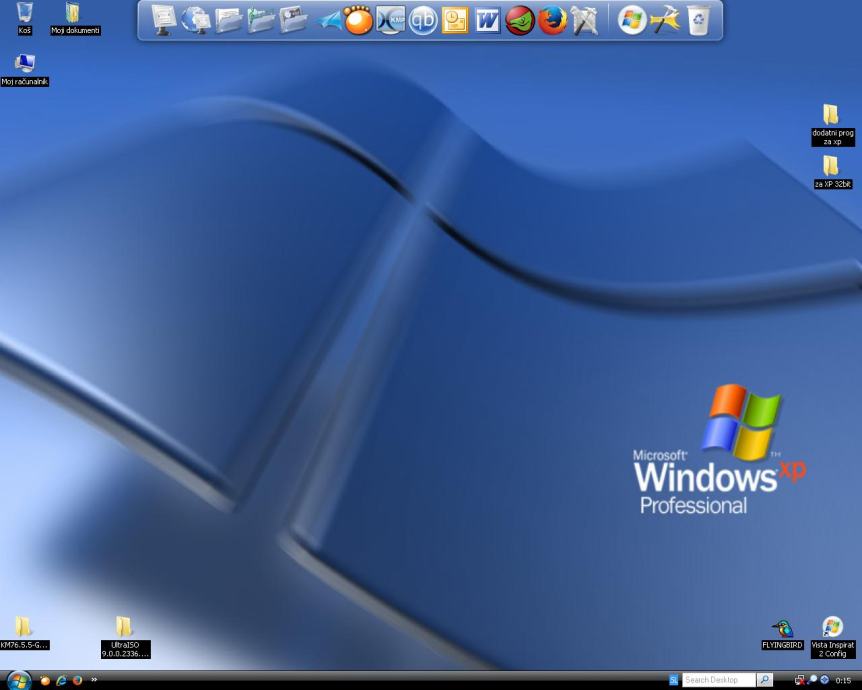The width and height of the screenshot is (862, 690).
Task: Click the globe network icon in the dock
Action: tap(196, 20)
